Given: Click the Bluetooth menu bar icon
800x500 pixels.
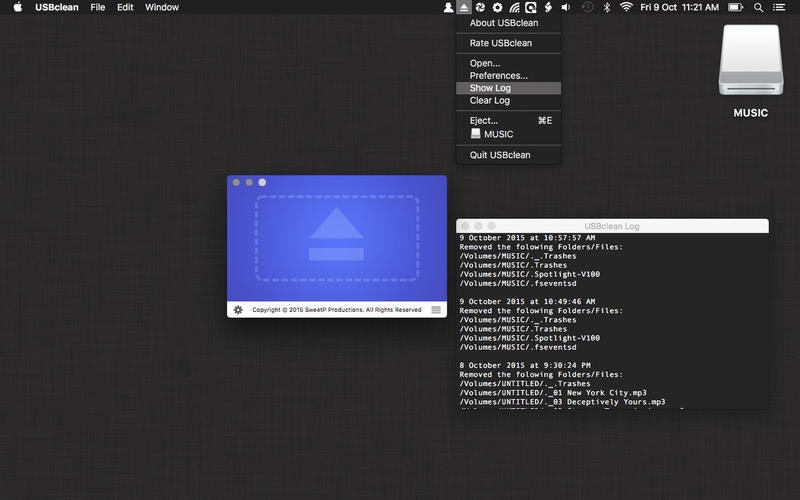Looking at the screenshot, I should click(606, 7).
